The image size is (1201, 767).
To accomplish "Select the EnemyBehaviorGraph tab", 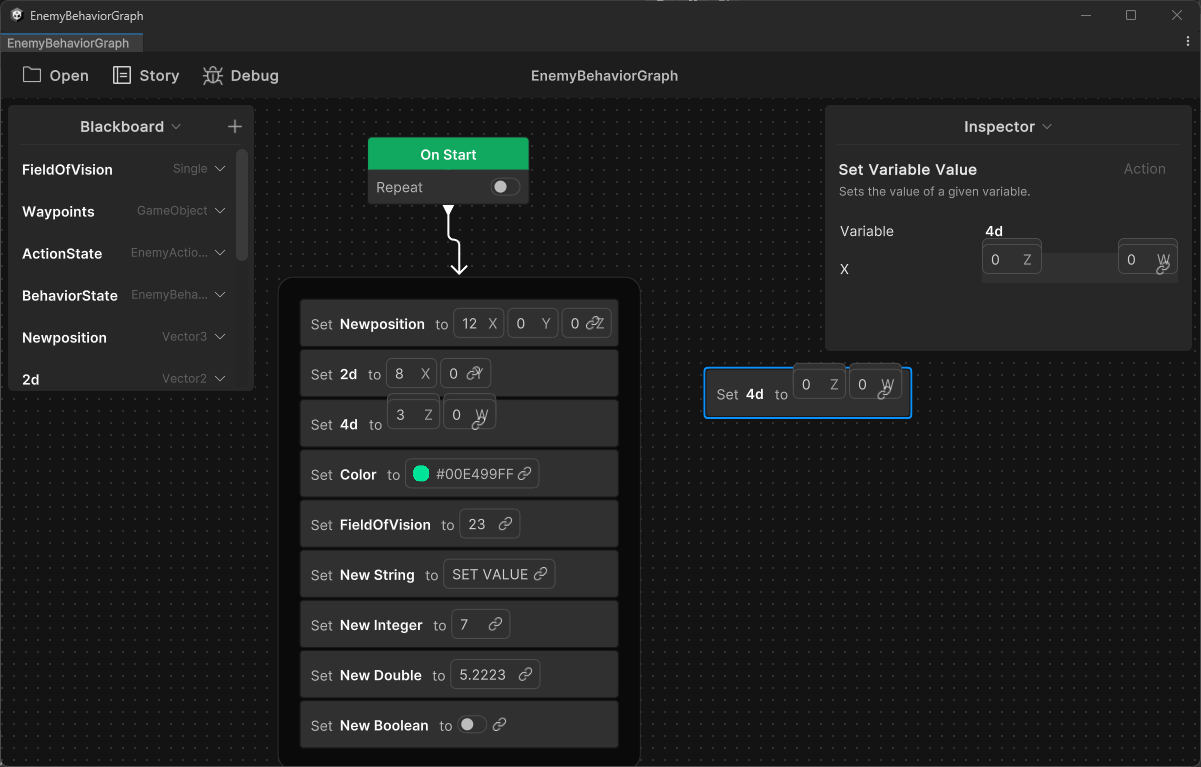I will 71,43.
